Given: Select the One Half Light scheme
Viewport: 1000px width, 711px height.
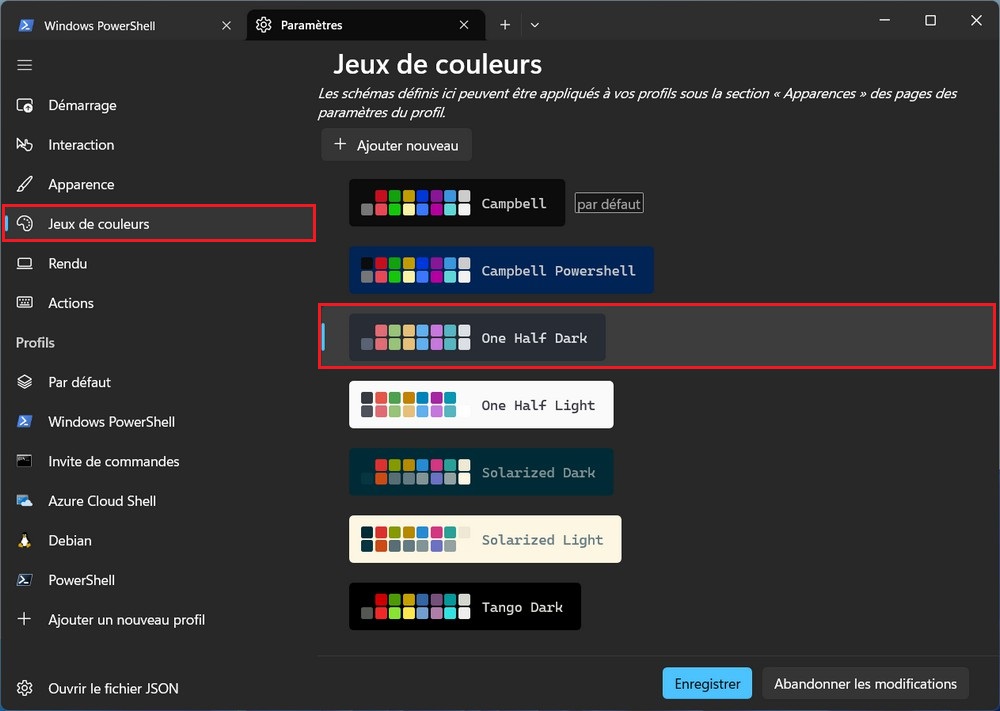Looking at the screenshot, I should (481, 405).
